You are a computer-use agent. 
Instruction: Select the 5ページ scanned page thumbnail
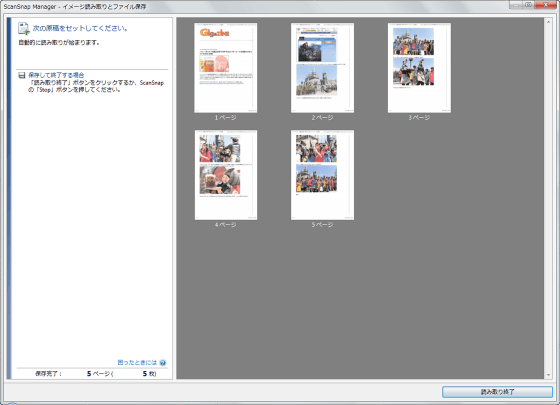click(x=322, y=175)
